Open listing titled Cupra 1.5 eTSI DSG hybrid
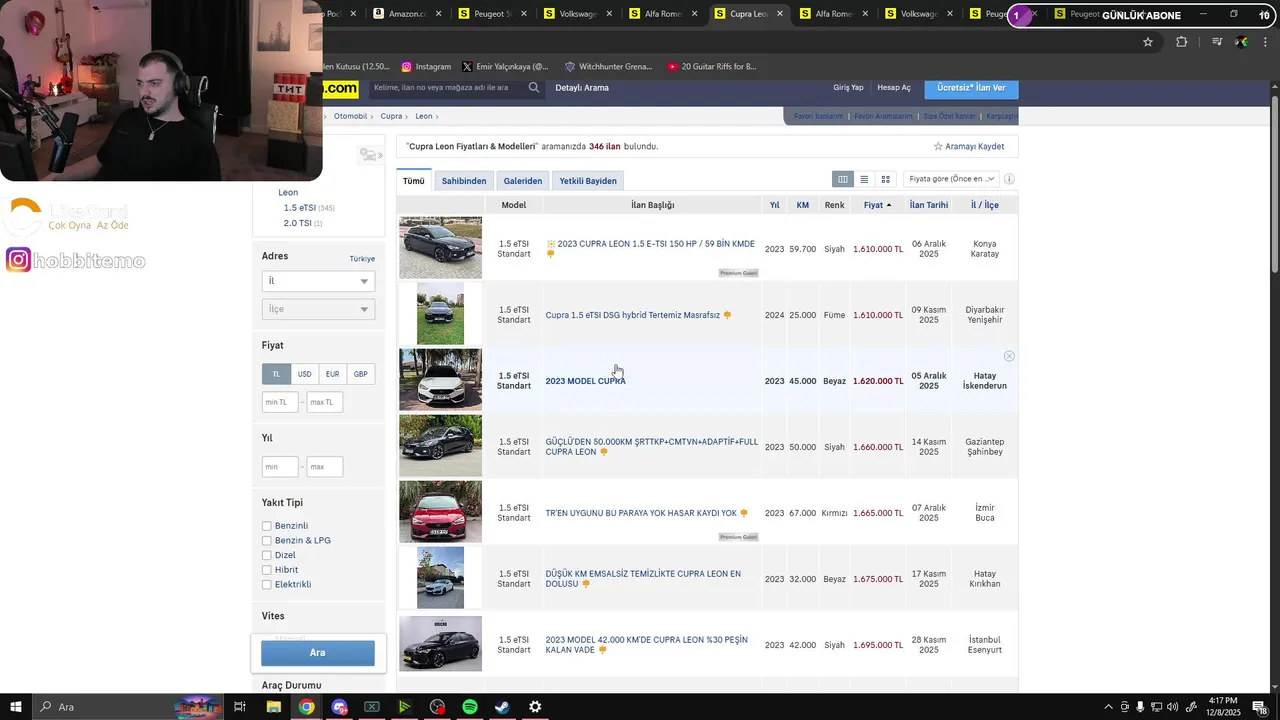Image resolution: width=1280 pixels, height=720 pixels. 632,315
